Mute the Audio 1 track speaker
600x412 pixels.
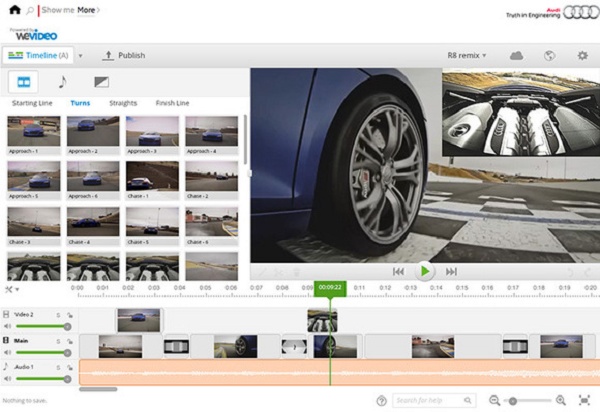point(7,379)
